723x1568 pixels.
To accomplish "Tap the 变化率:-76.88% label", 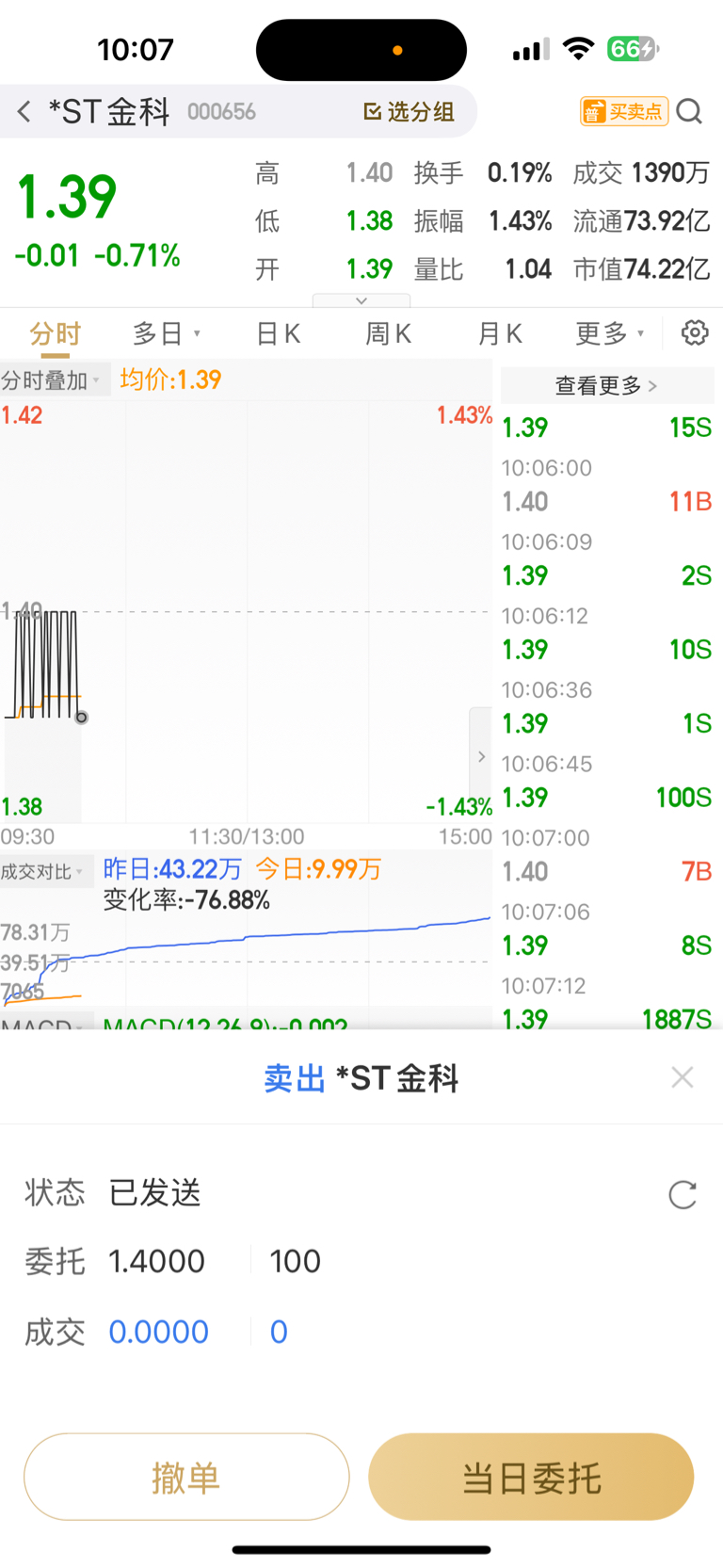I will [x=186, y=900].
